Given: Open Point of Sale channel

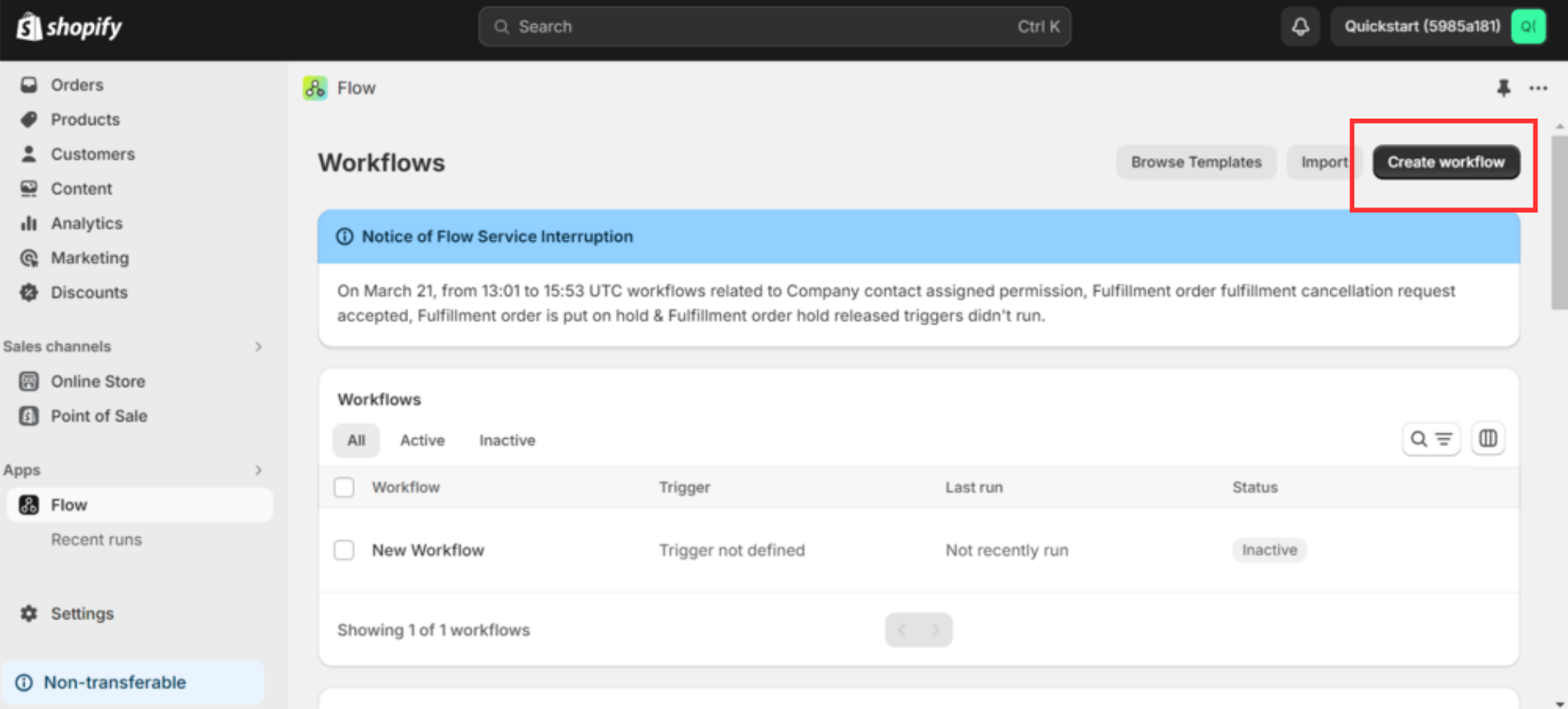Looking at the screenshot, I should click(x=99, y=416).
